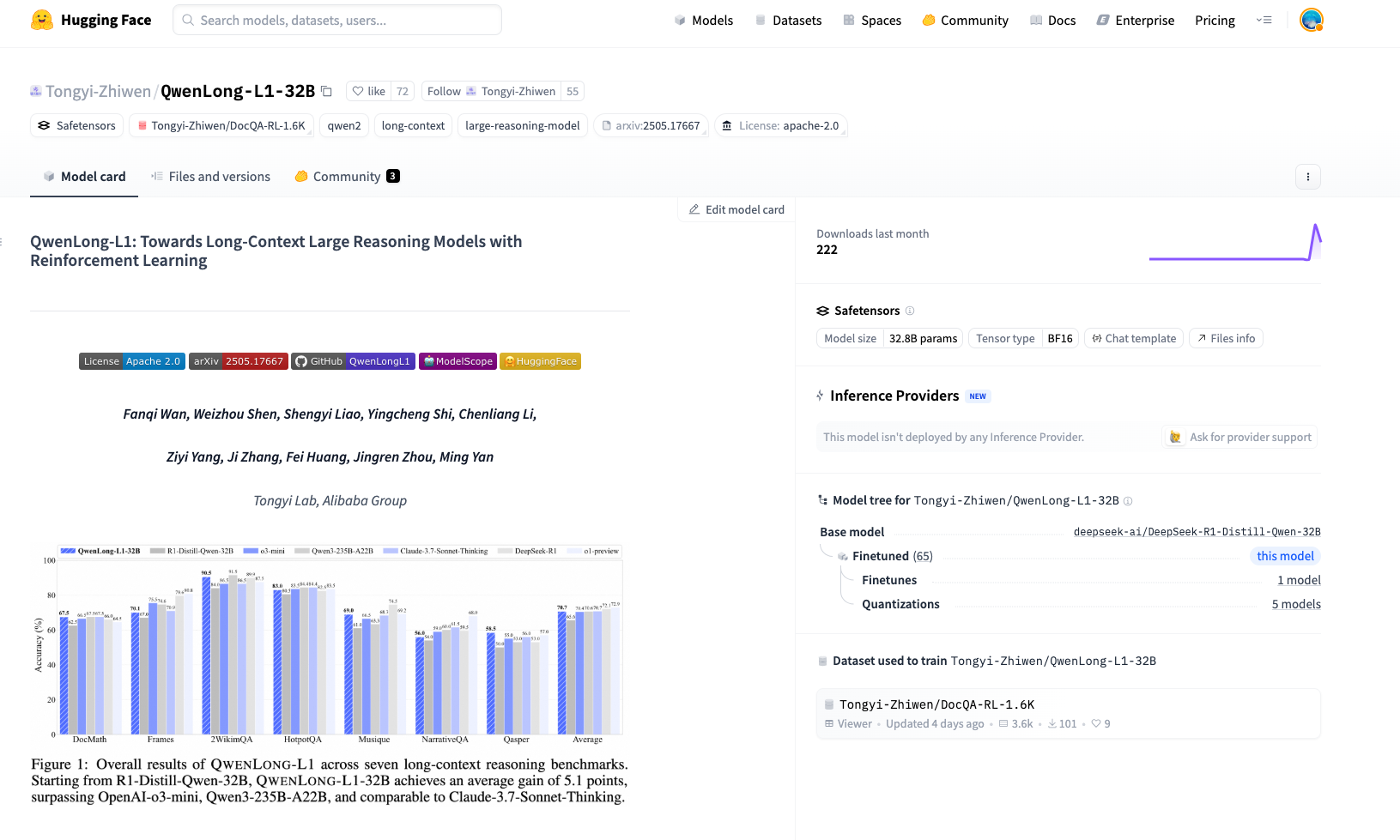Click the downloads last month chart
1400x840 pixels.
pyautogui.click(x=1235, y=242)
